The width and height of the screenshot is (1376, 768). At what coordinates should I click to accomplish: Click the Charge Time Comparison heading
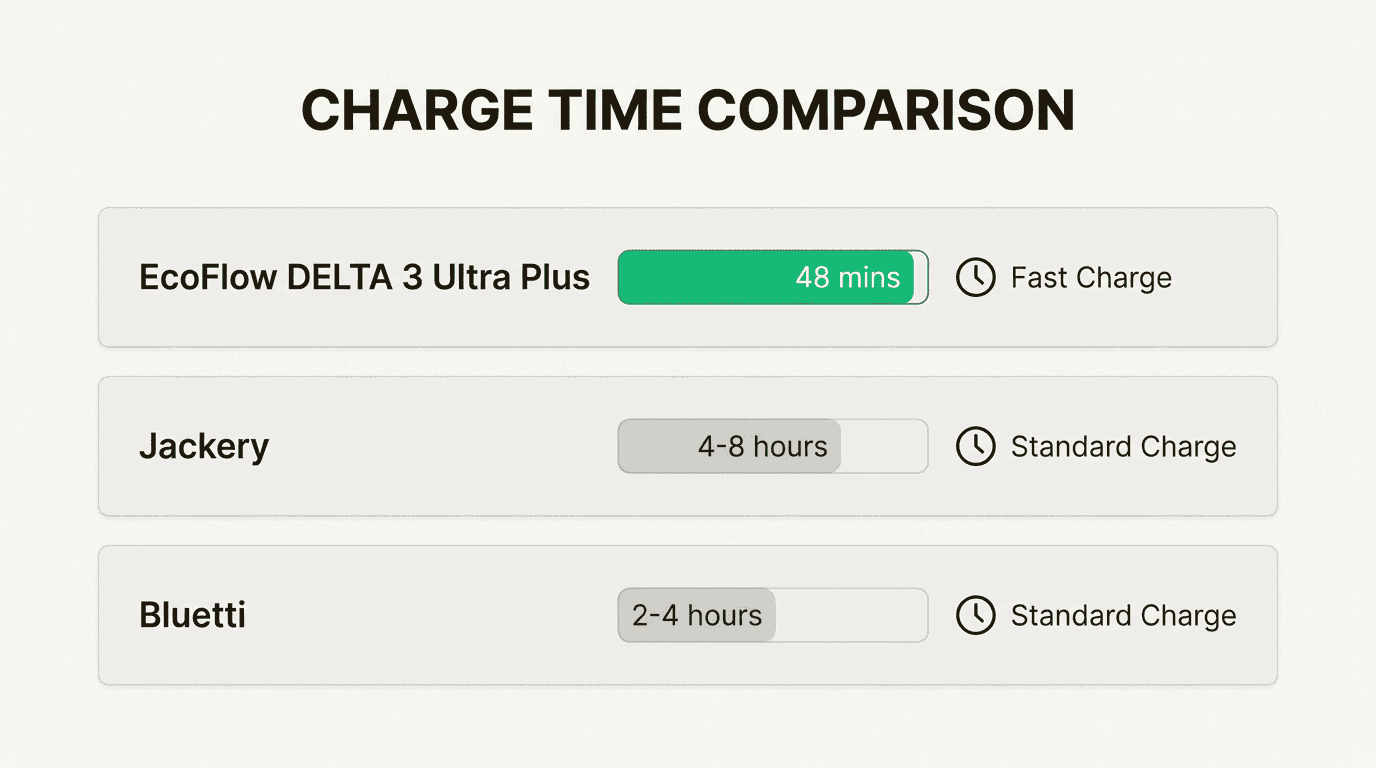688,110
